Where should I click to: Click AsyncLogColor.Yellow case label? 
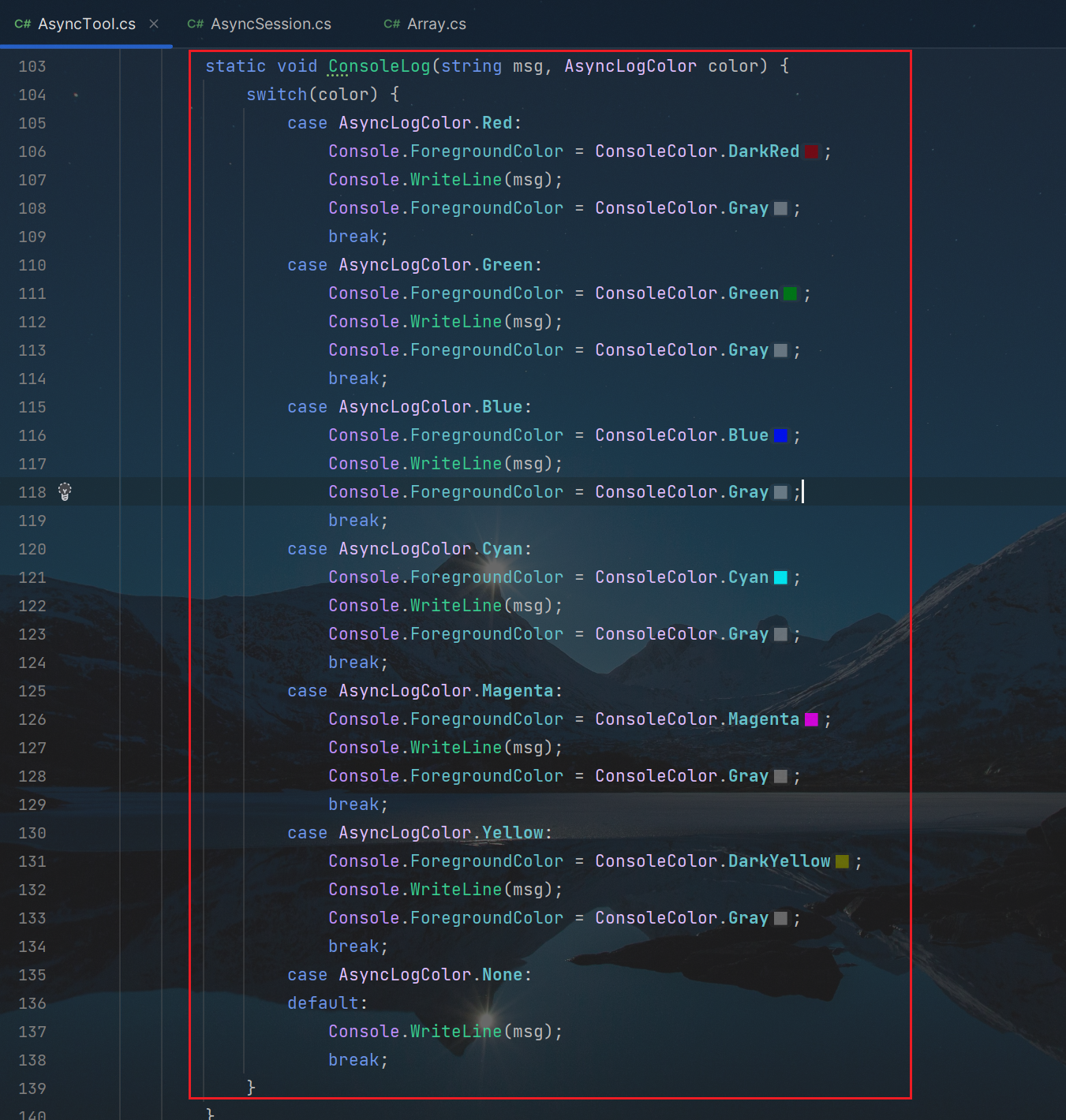(441, 833)
